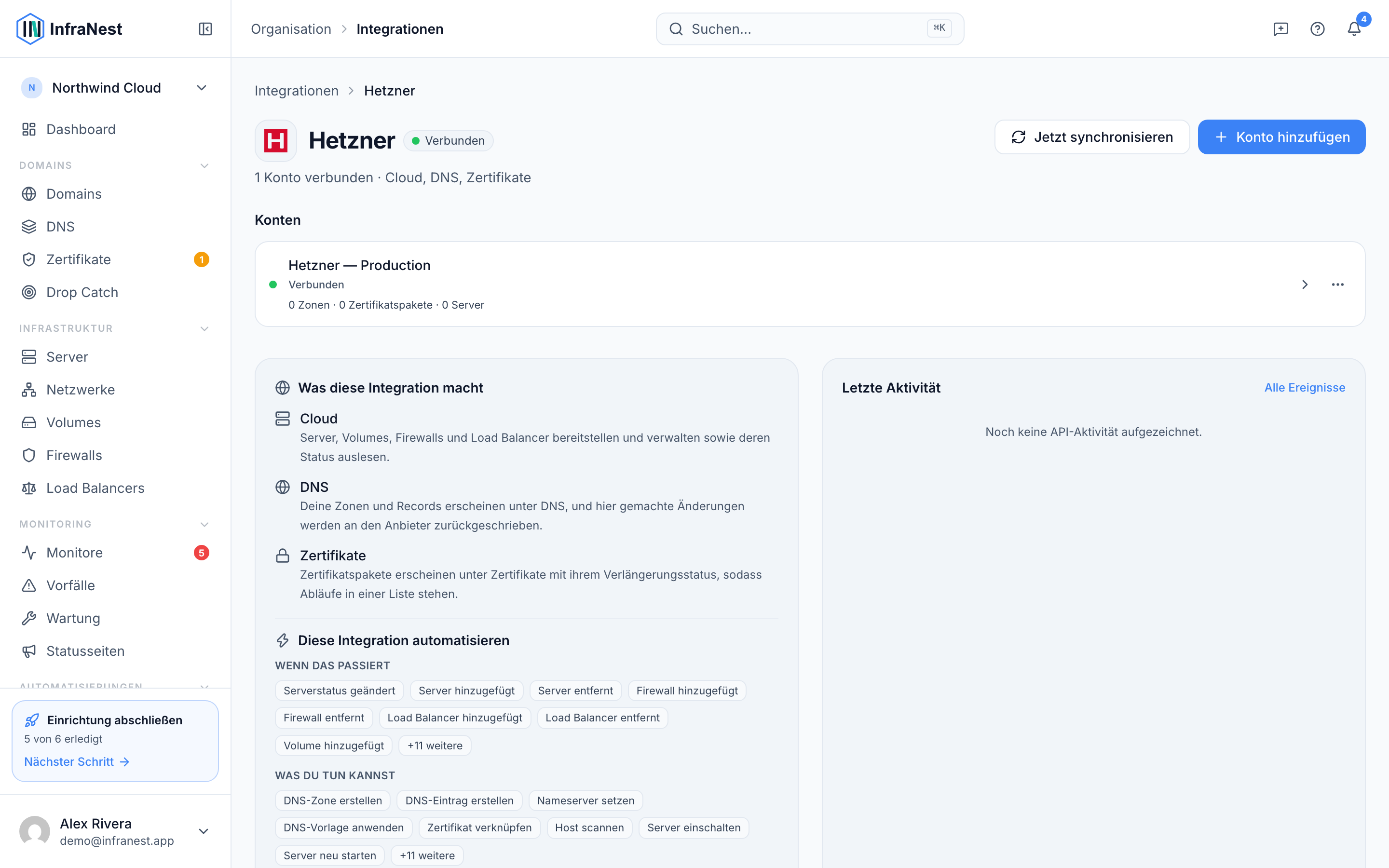
Task: Click Alex Rivera's avatar
Action: pyautogui.click(x=34, y=831)
